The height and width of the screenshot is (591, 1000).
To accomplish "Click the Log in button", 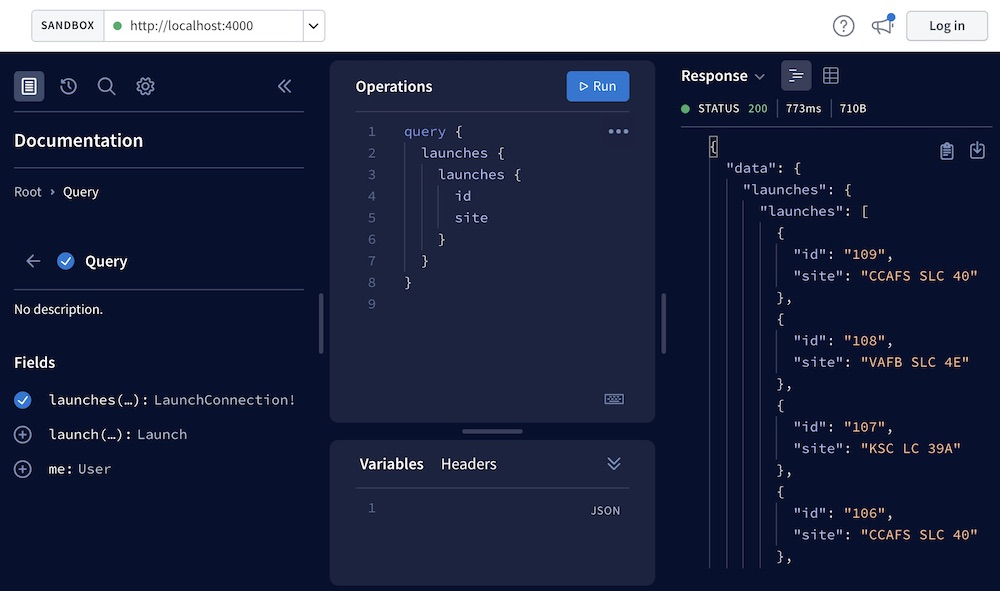I will 946,25.
